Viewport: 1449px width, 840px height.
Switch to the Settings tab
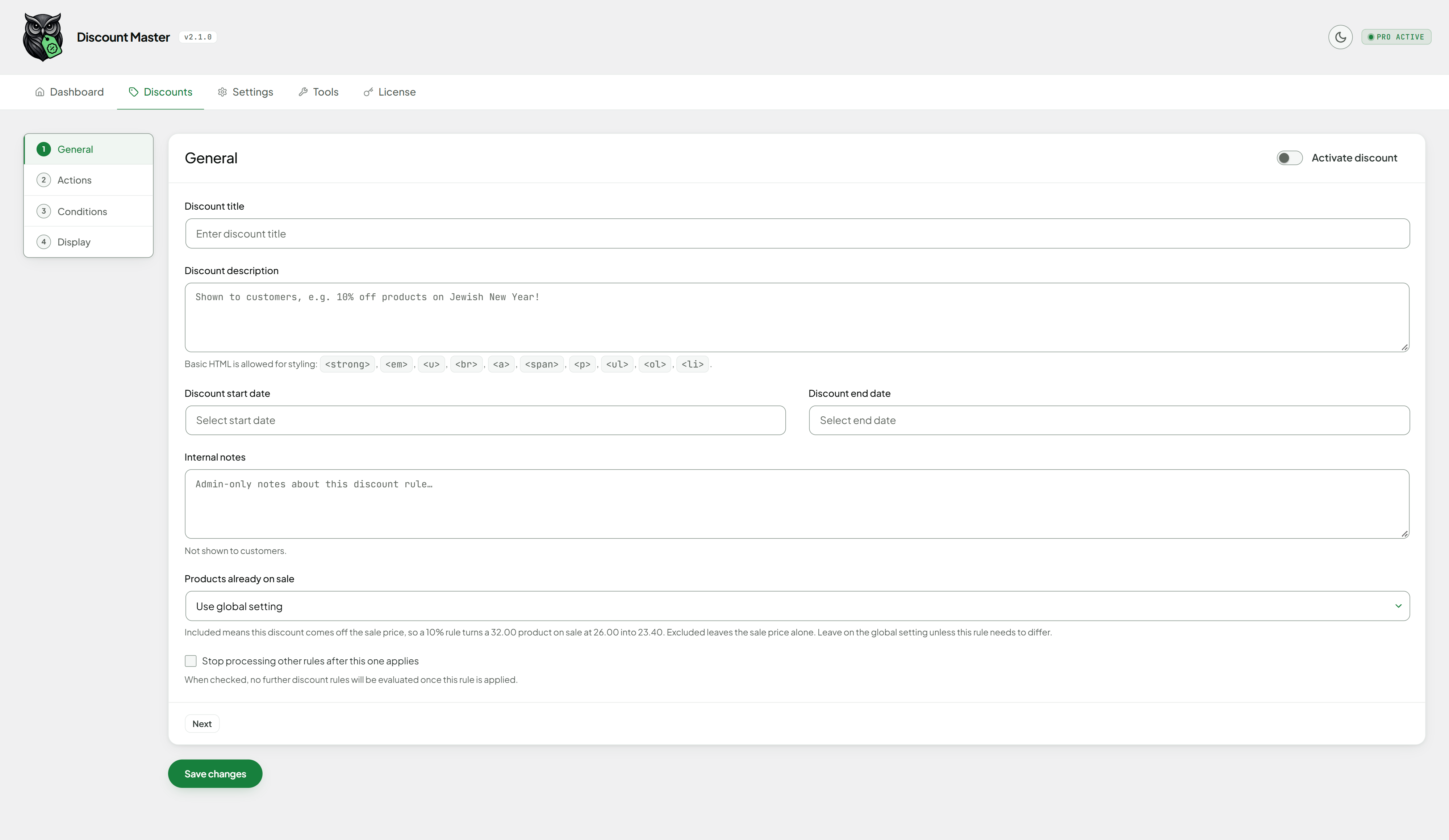[x=246, y=92]
